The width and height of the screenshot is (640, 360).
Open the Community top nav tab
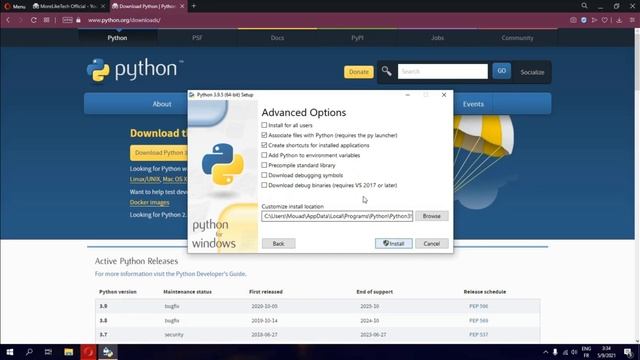tap(517, 38)
